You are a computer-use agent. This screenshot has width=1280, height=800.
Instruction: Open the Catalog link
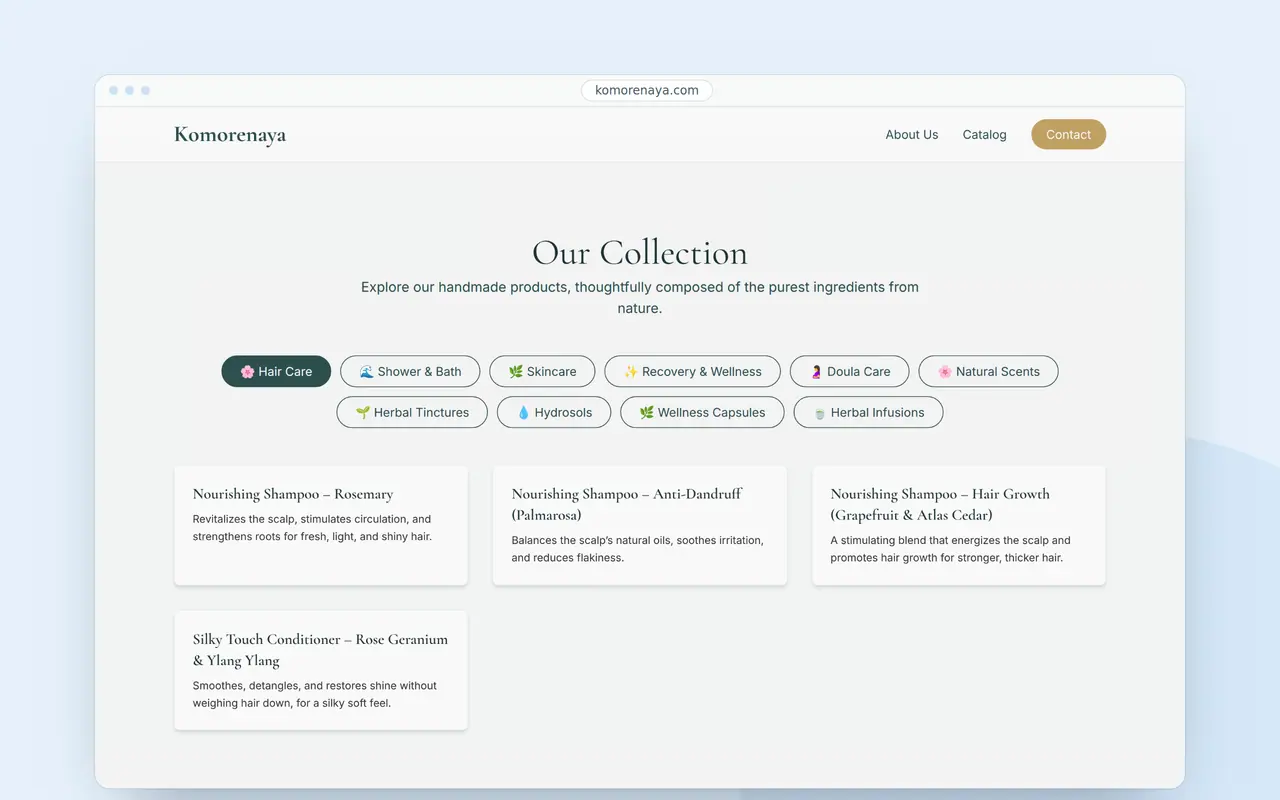tap(985, 134)
